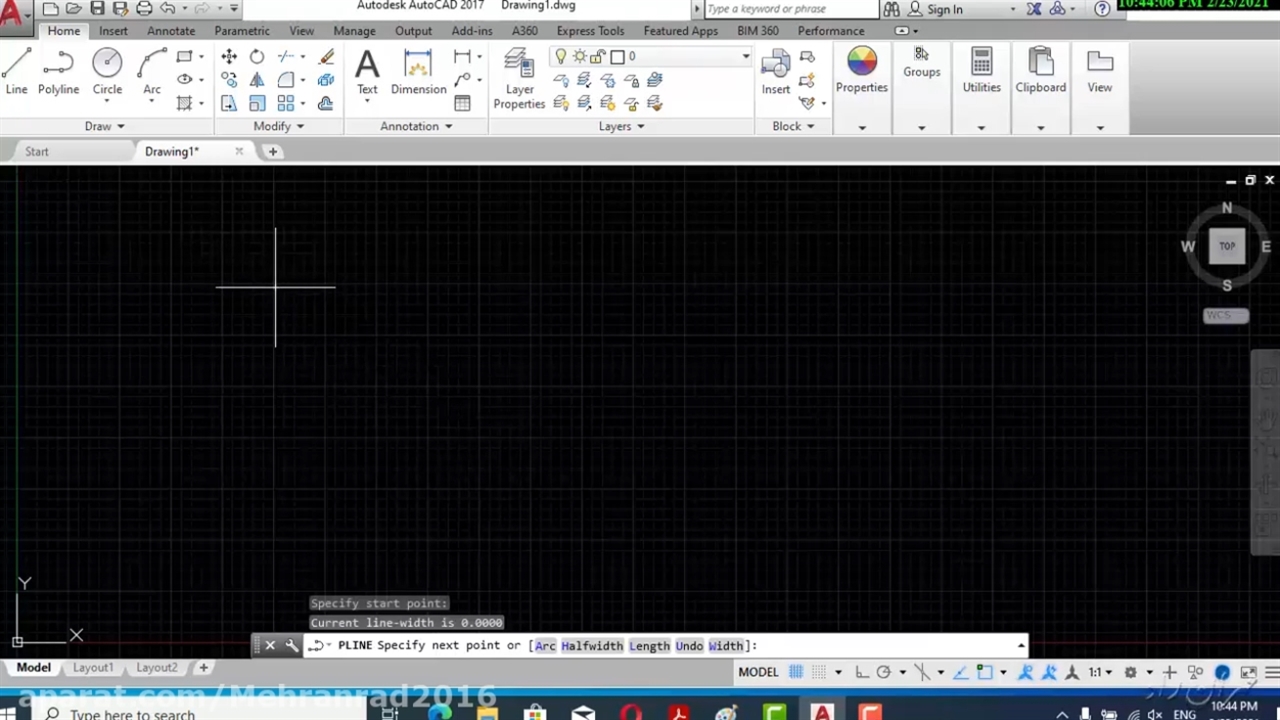Select the Text annotation tool
This screenshot has width=1280, height=720.
(x=367, y=71)
